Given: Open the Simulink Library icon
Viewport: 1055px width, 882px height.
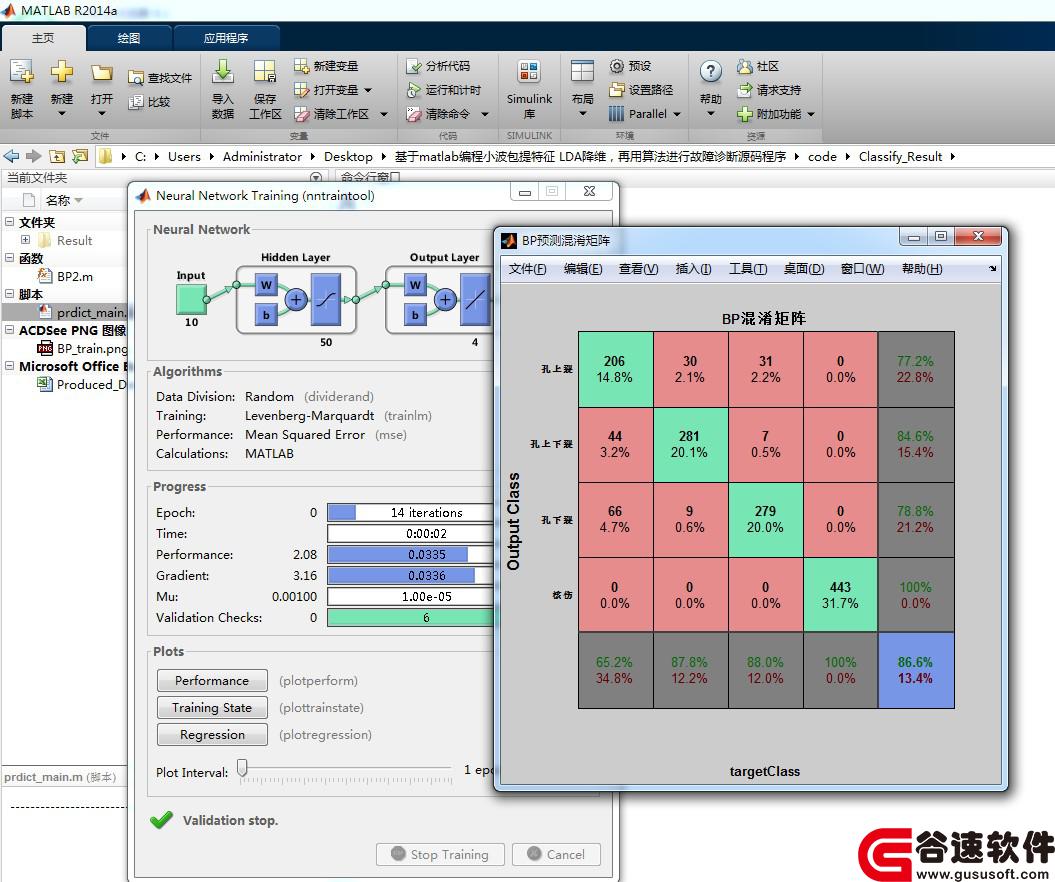Looking at the screenshot, I should pyautogui.click(x=529, y=71).
